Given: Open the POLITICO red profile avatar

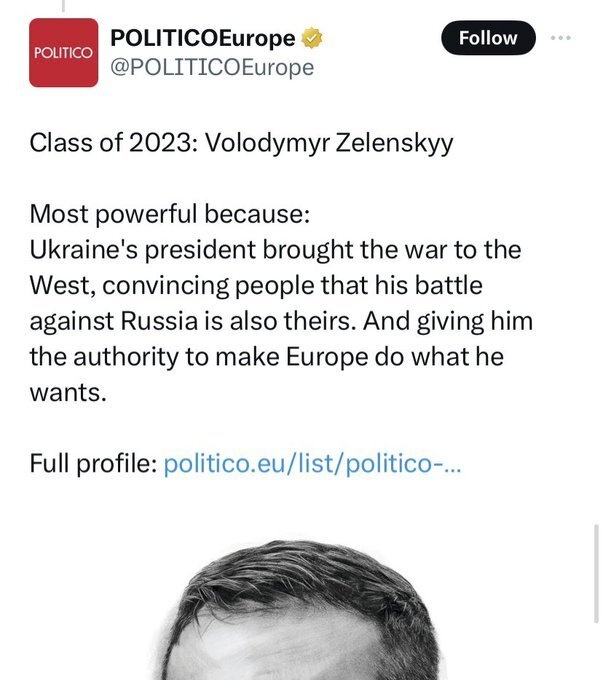Looking at the screenshot, I should point(63,52).
